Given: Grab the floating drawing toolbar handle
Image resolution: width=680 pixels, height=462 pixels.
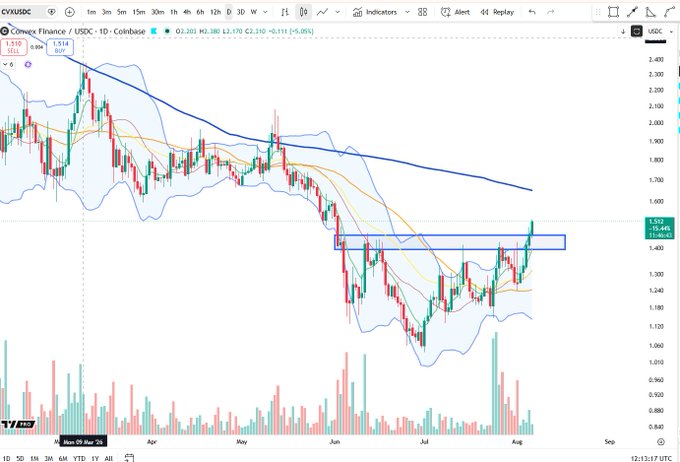Looking at the screenshot, I should click(x=598, y=12).
